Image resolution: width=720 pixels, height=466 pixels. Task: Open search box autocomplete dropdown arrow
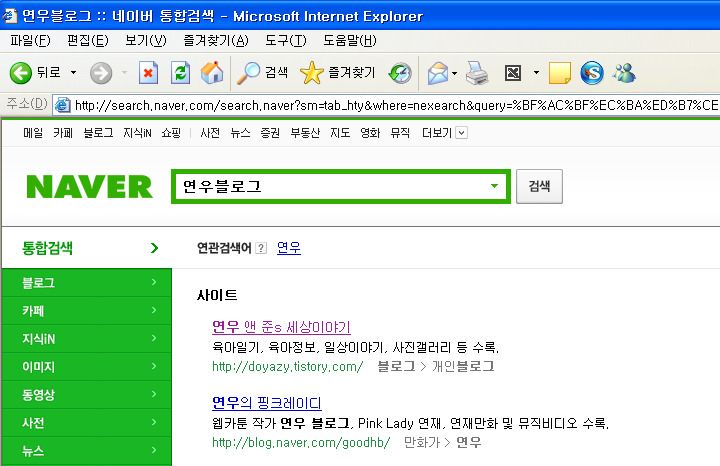[x=495, y=186]
